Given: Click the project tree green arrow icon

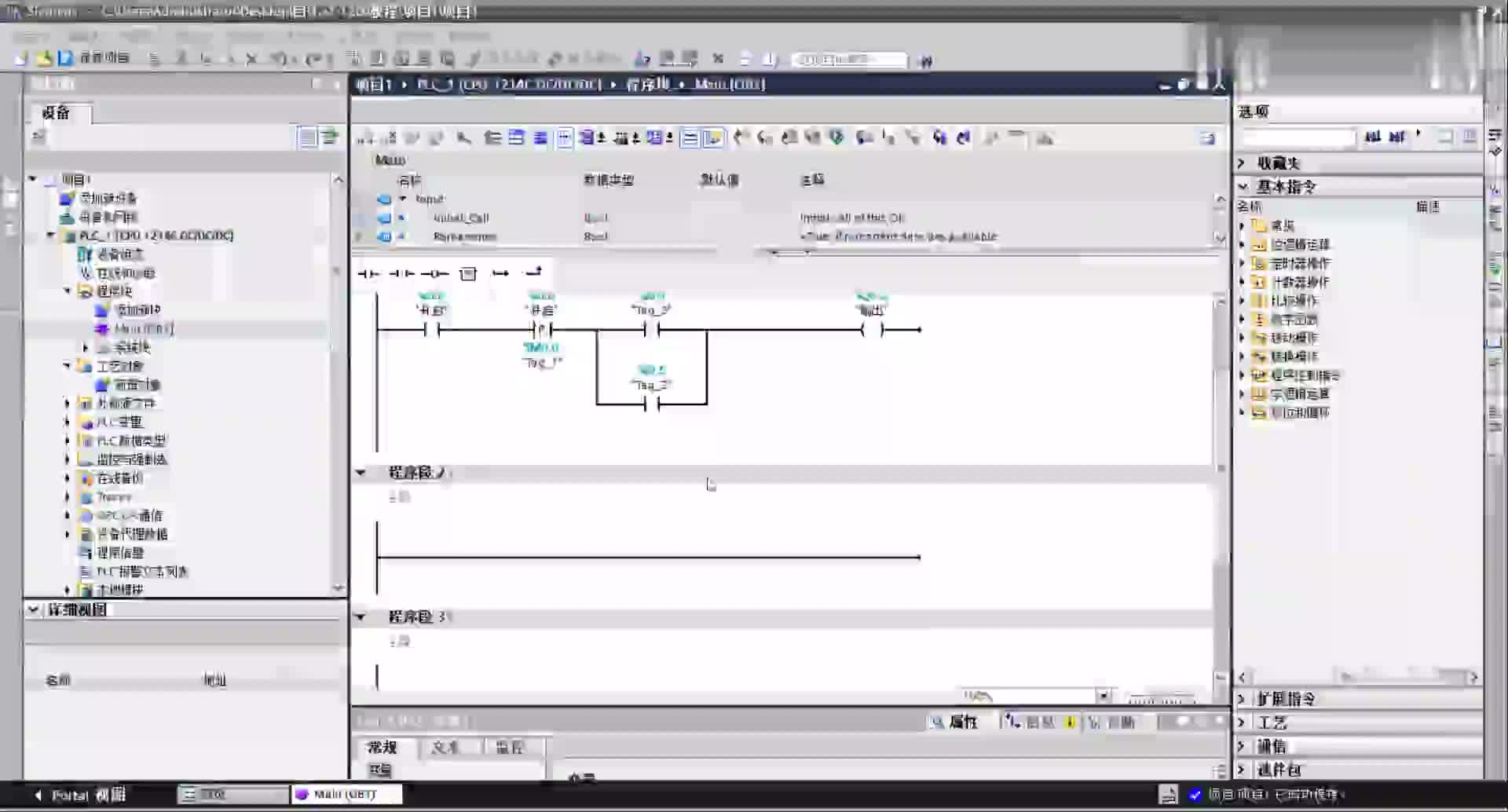Looking at the screenshot, I should coord(331,137).
